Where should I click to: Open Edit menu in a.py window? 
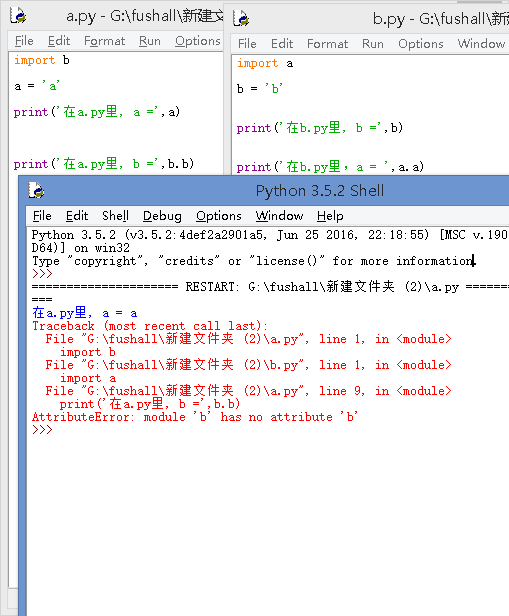click(x=59, y=41)
